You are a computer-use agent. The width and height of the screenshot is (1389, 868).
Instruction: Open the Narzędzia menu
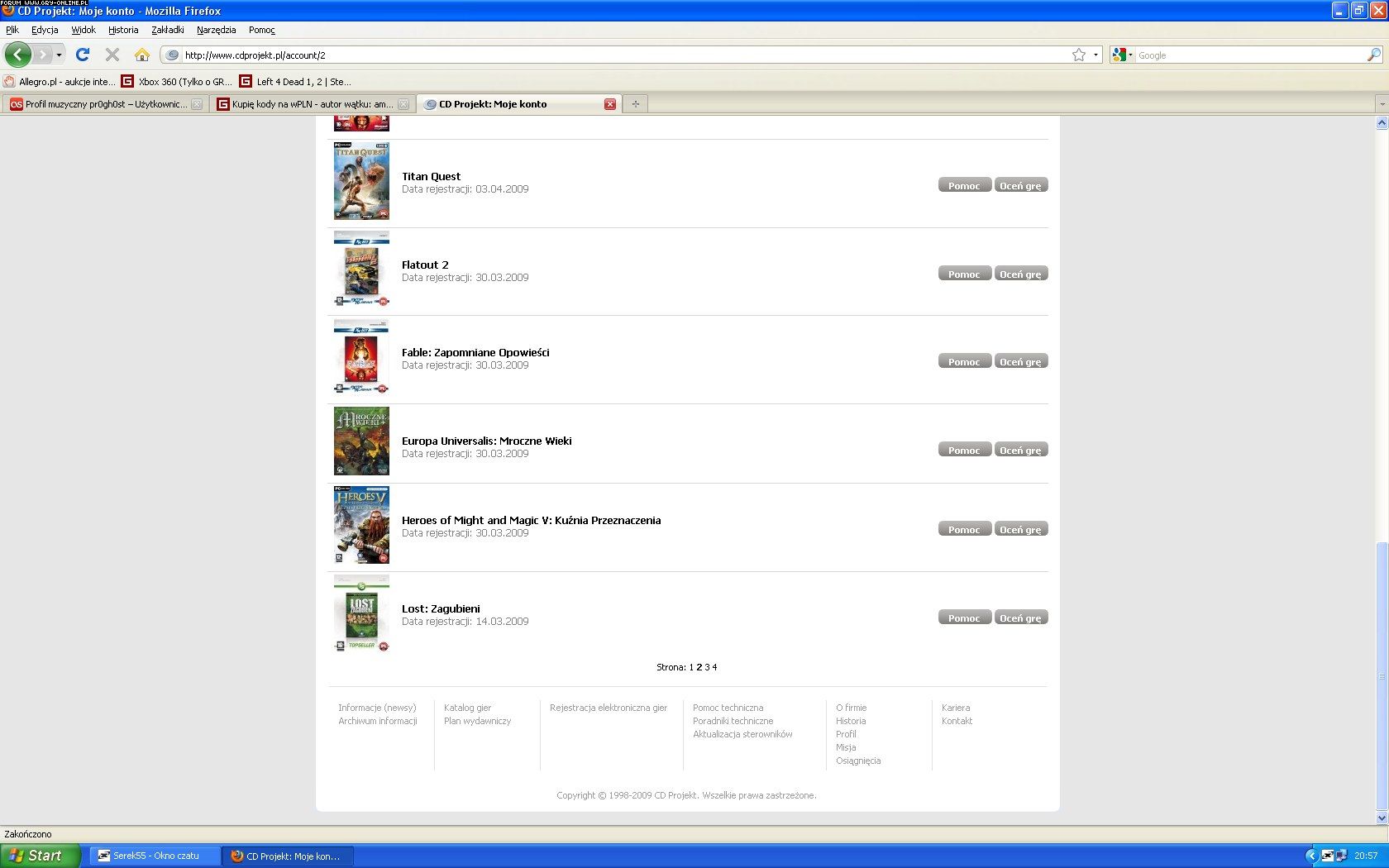pyautogui.click(x=217, y=30)
